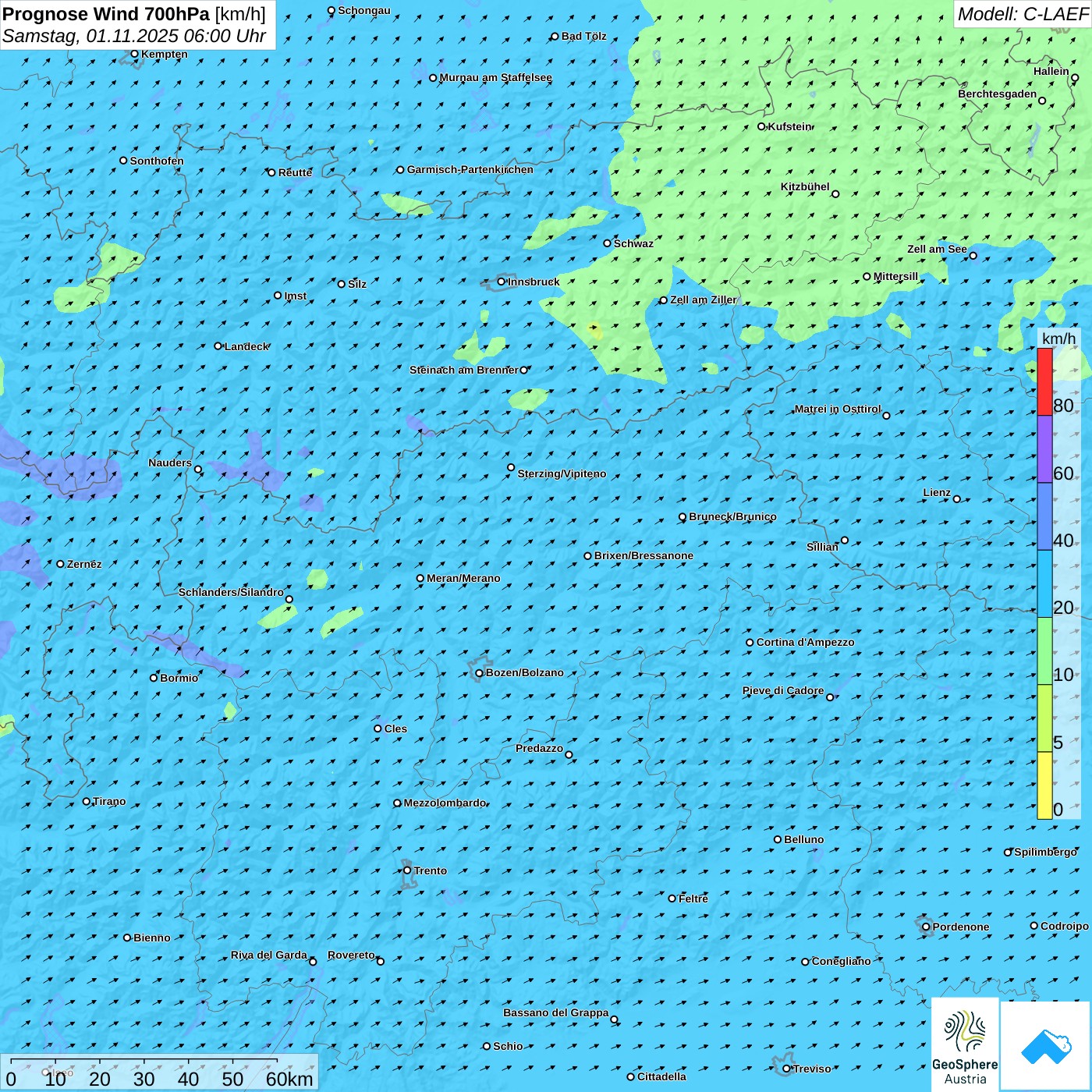Click the green 10–20 km/h legend swatch
Image resolution: width=1092 pixels, height=1092 pixels.
1044,651
